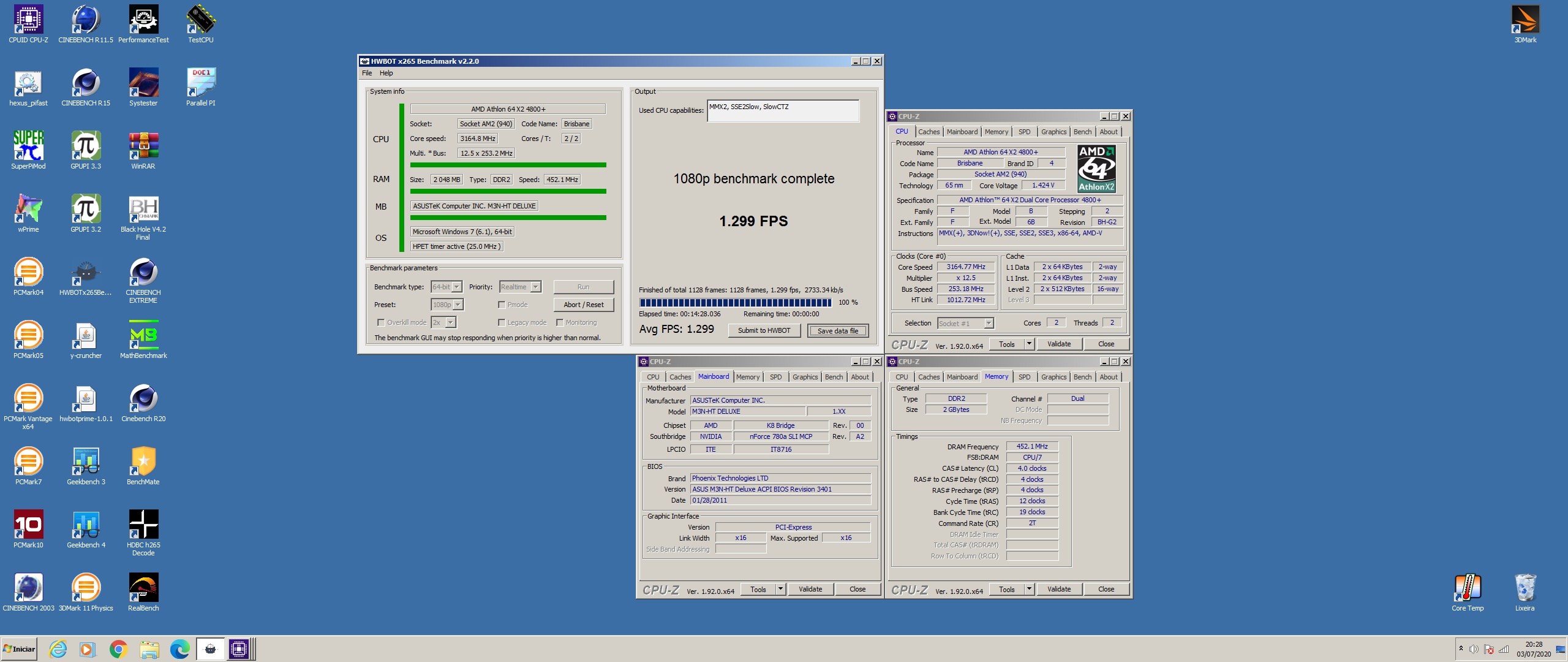Open 3DMark desktop icon
This screenshot has width=1568, height=662.
[1525, 23]
